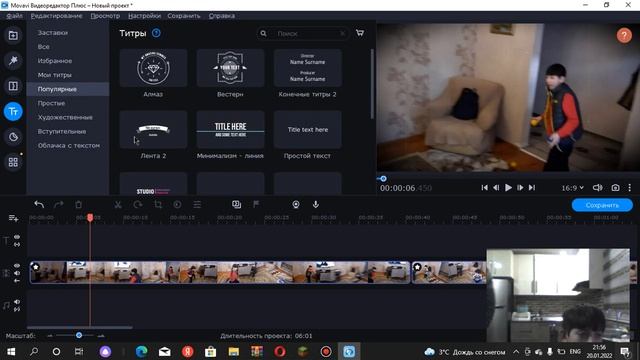Open color adjustments tool icon
This screenshot has height=360, width=640.
pos(177,204)
